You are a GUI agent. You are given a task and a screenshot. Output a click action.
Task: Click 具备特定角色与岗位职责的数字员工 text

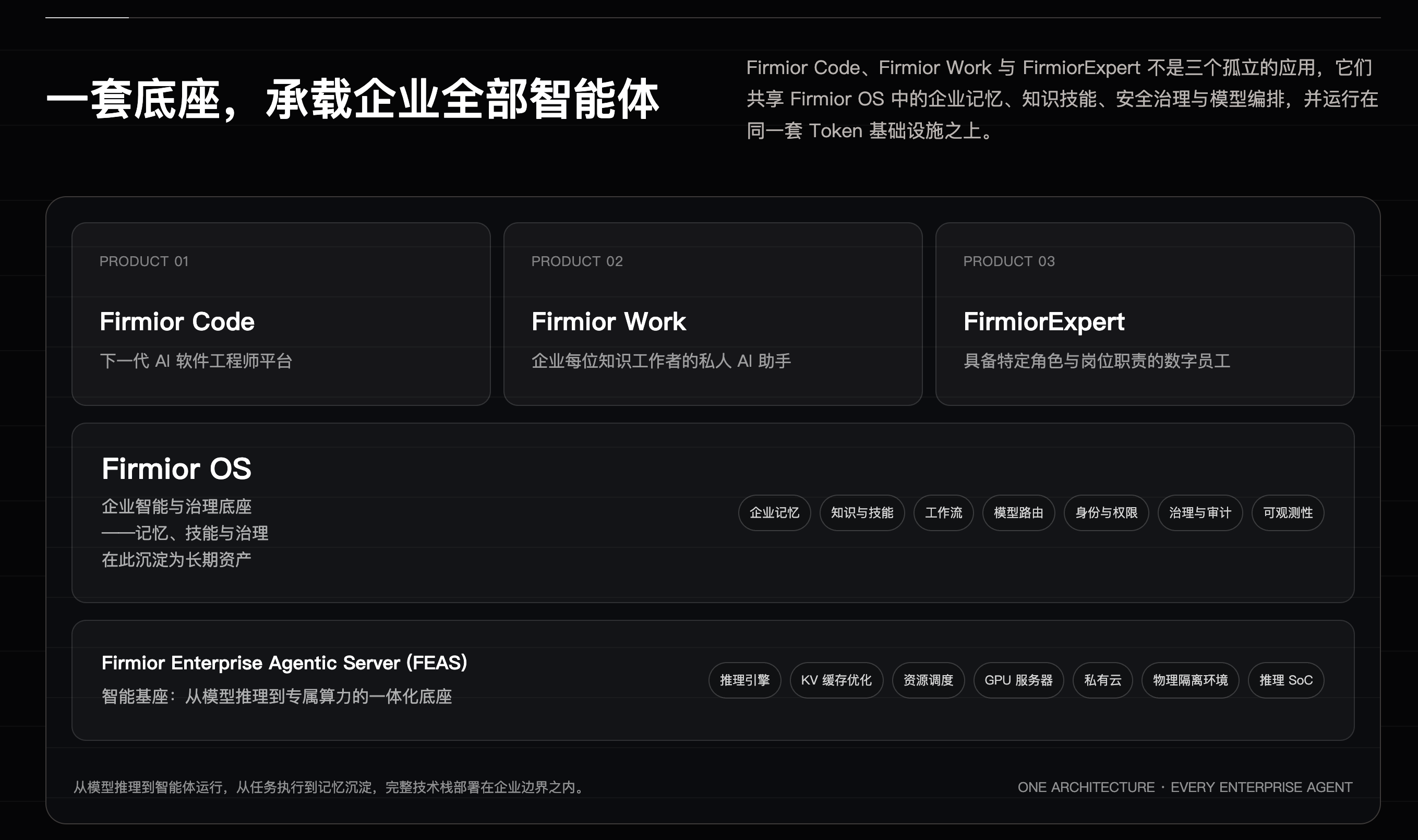[1097, 361]
